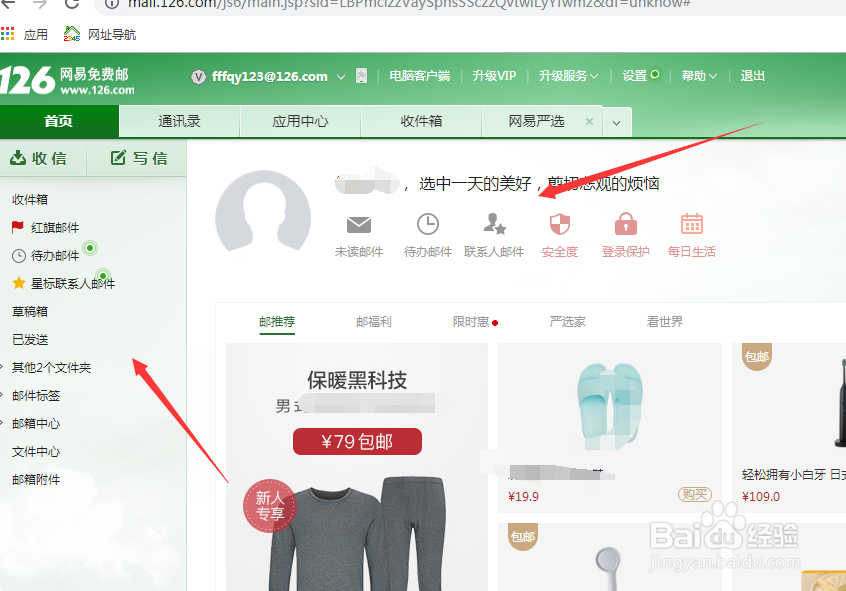Expand the 邮件标签 section
The image size is (846, 591).
coord(2,395)
